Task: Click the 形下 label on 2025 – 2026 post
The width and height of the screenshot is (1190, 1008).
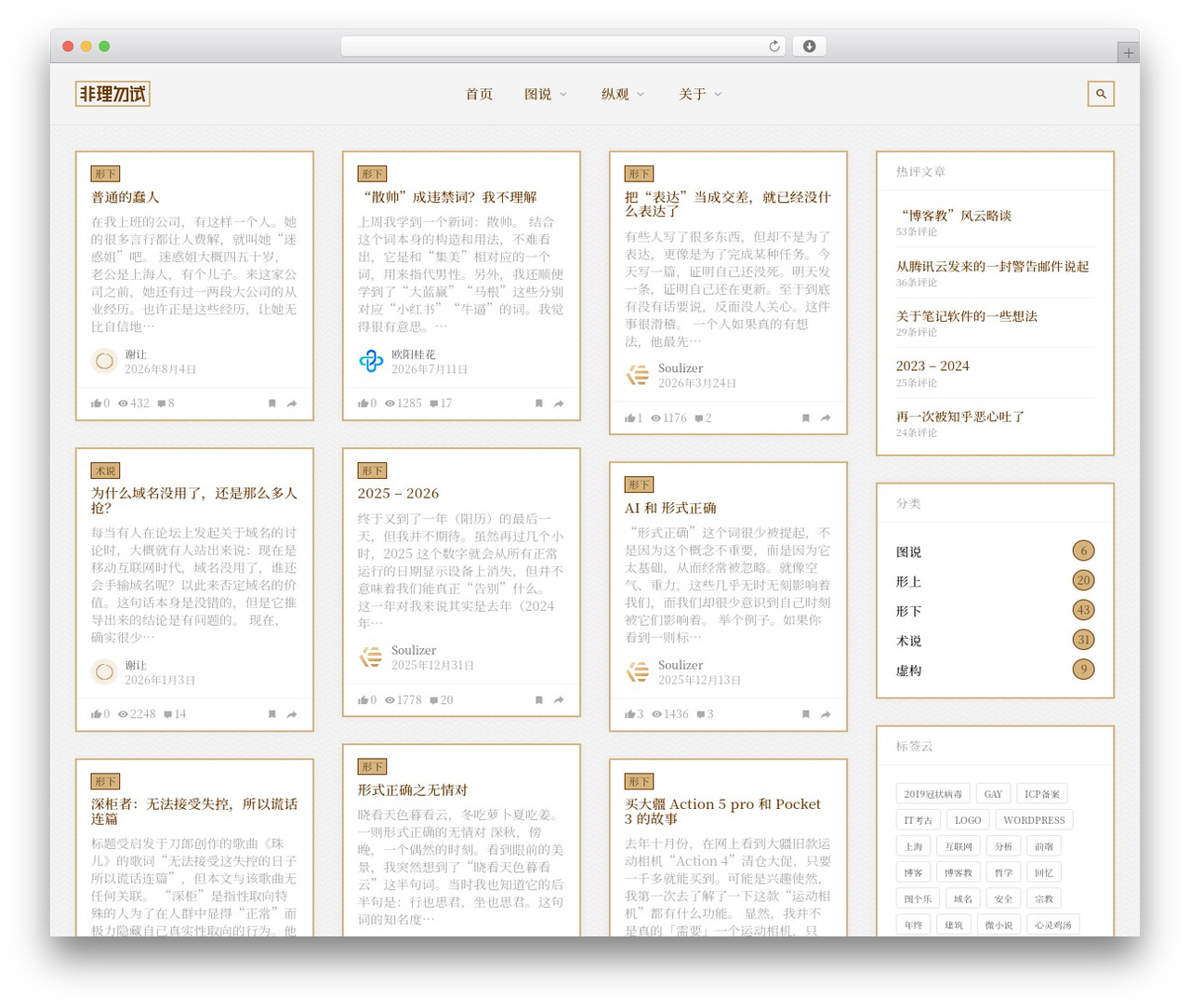Action: coord(373,471)
